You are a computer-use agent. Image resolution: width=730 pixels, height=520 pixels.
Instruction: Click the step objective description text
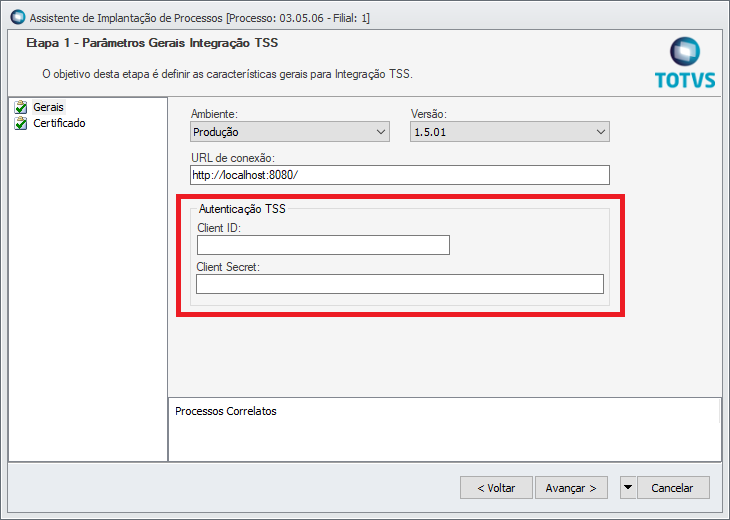click(226, 74)
